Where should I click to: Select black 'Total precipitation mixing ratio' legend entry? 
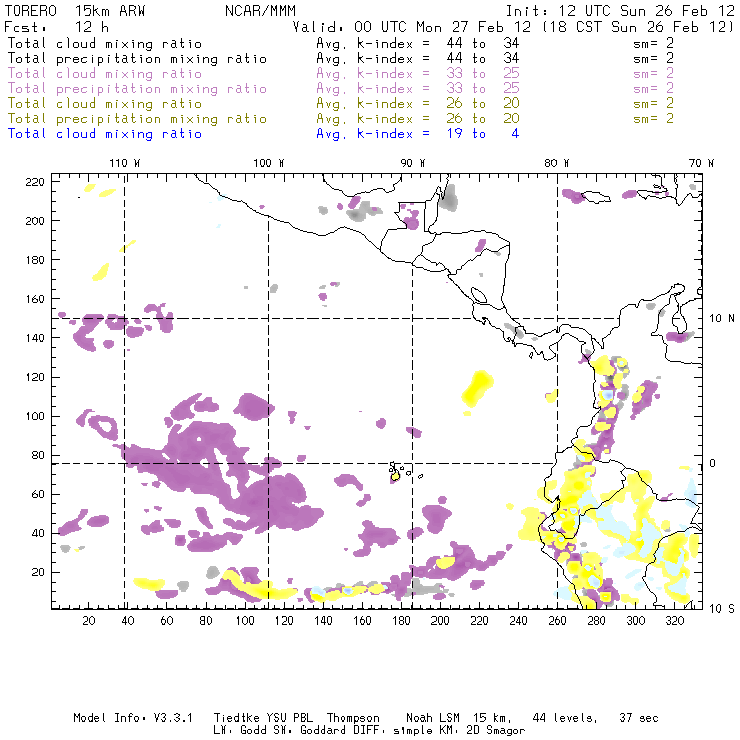[x=137, y=59]
